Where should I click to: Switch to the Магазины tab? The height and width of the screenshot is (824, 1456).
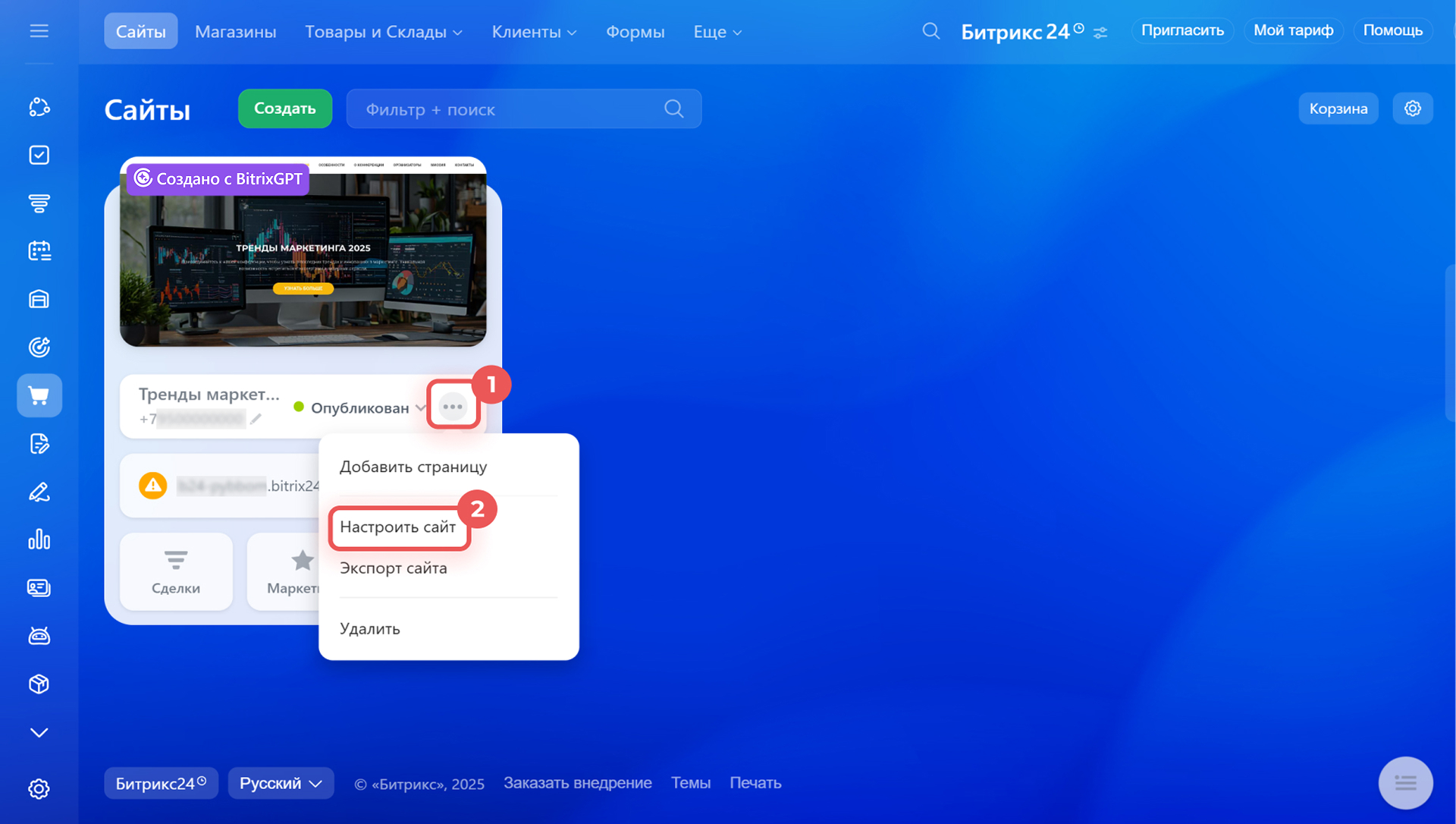pos(235,32)
